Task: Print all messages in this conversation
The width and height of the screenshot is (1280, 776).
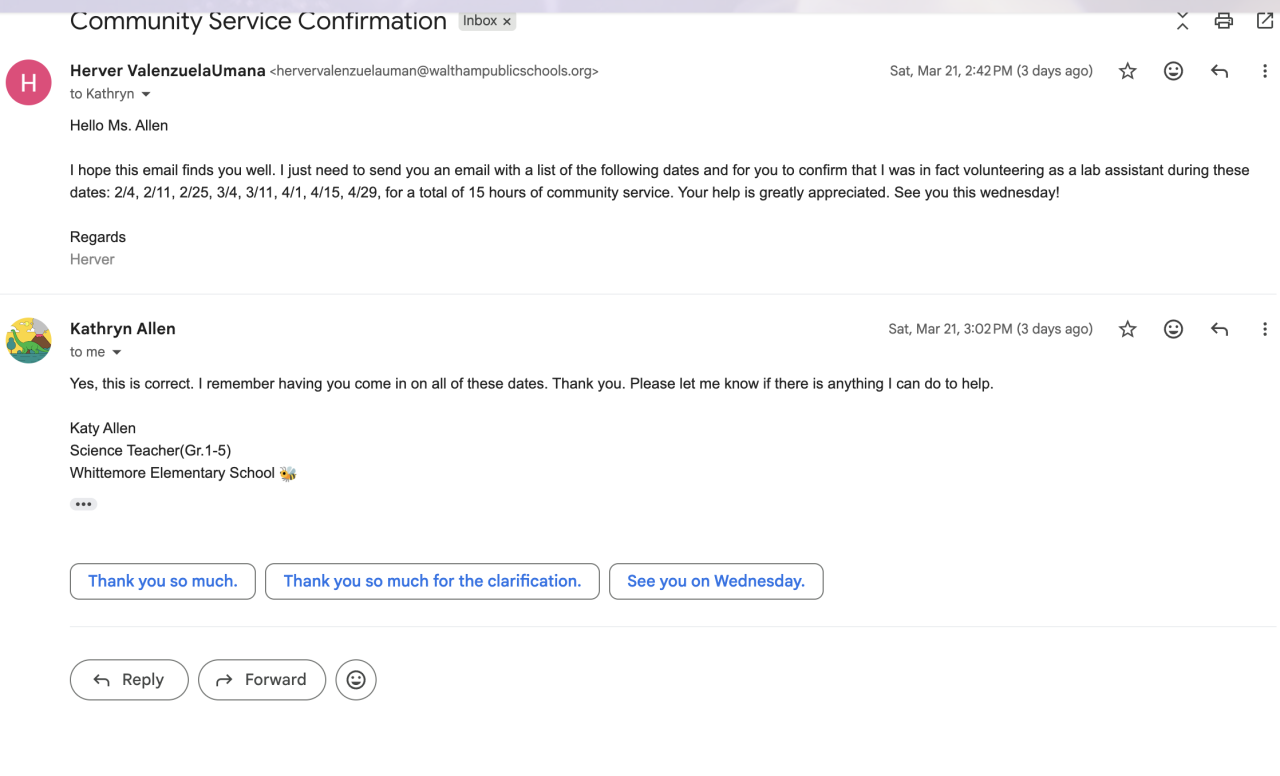Action: click(x=1223, y=21)
